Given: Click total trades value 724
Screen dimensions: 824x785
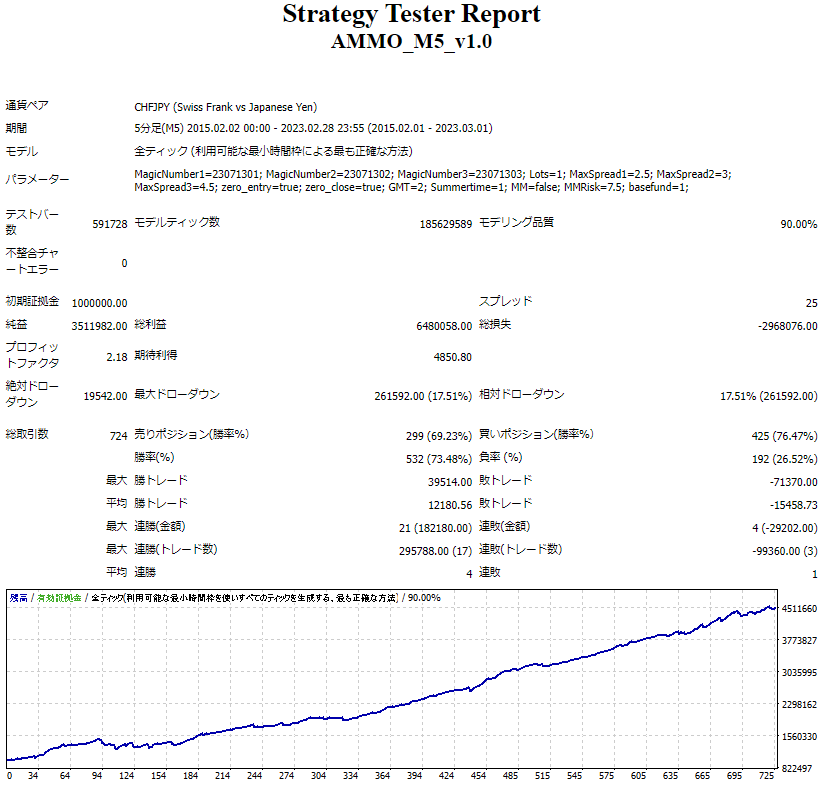Looking at the screenshot, I should click(x=119, y=436).
